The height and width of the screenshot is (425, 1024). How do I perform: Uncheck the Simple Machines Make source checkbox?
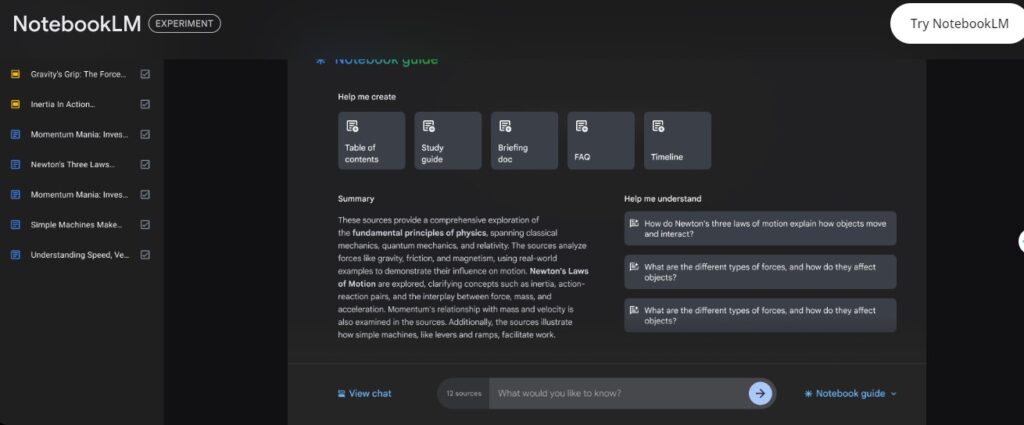(x=145, y=225)
